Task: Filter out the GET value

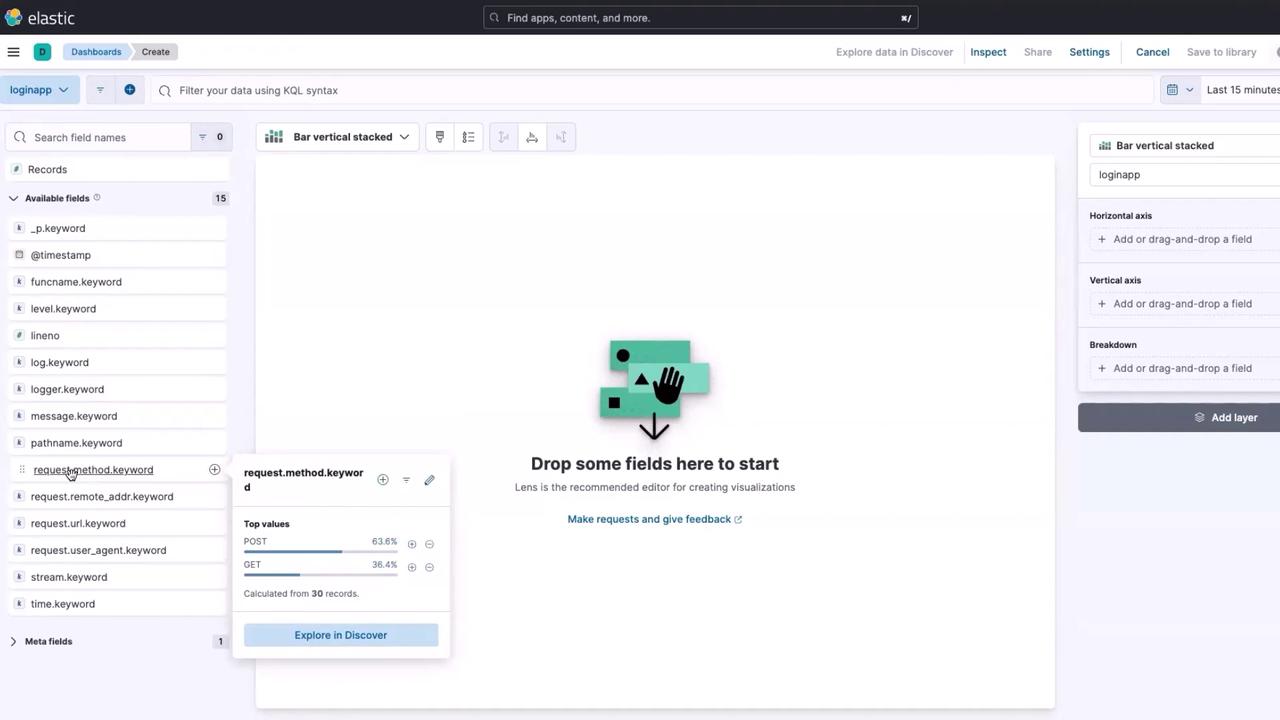Action: point(430,567)
